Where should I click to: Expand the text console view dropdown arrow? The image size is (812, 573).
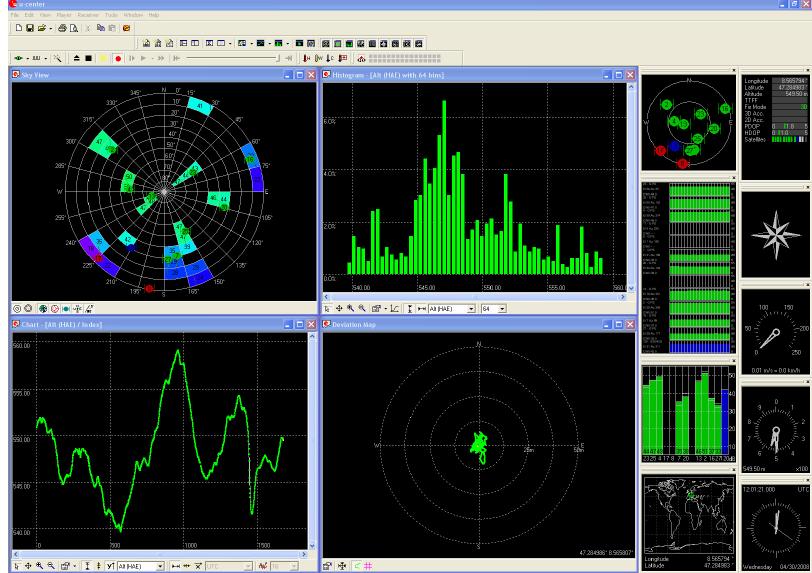(x=252, y=44)
